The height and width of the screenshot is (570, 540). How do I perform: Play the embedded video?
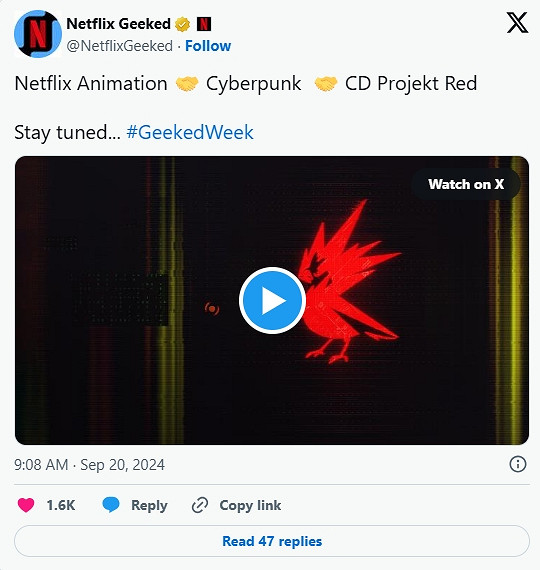tap(272, 300)
